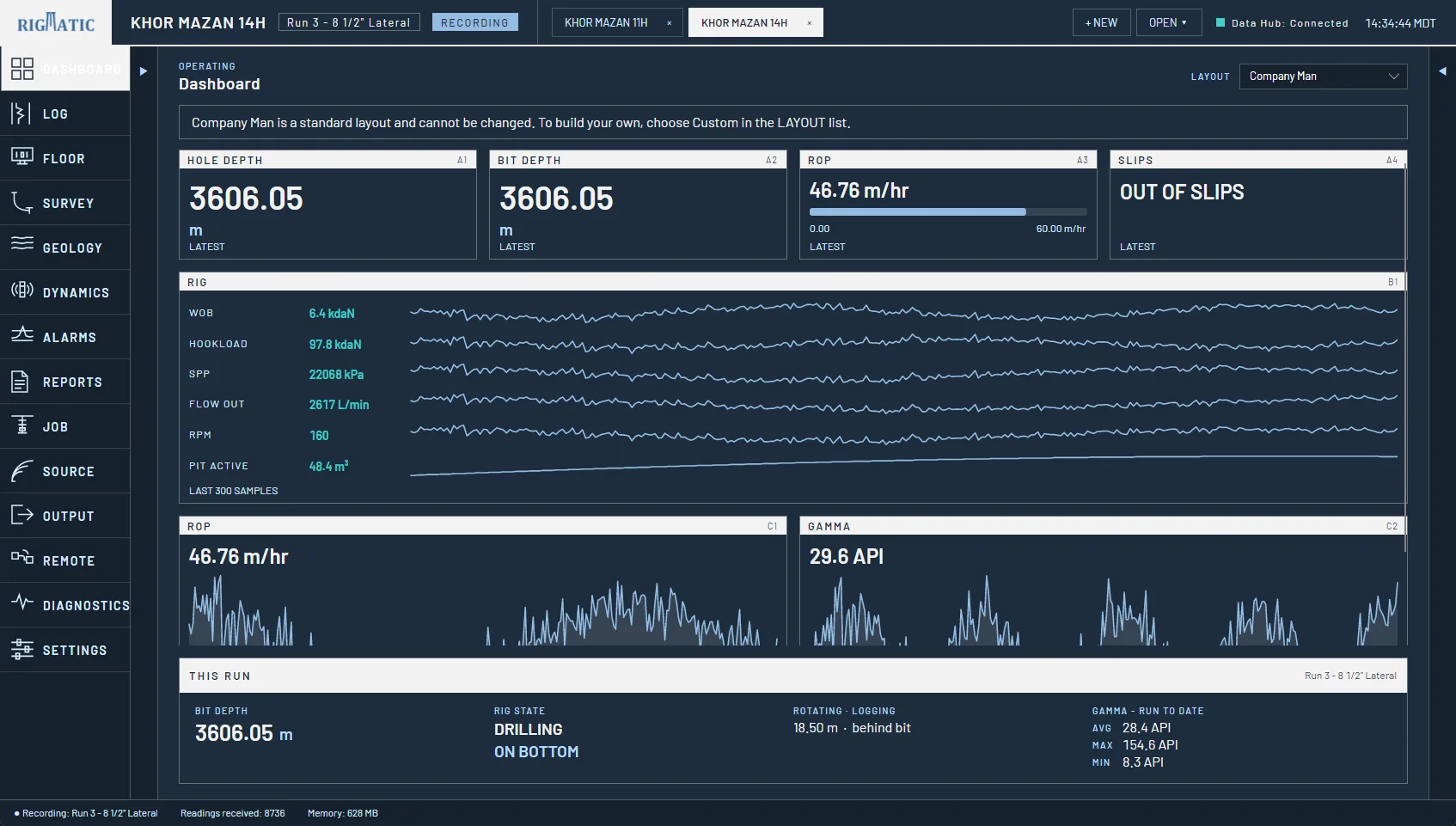This screenshot has width=1456, height=826.
Task: Go to Floor monitor icon
Action: pos(21,157)
